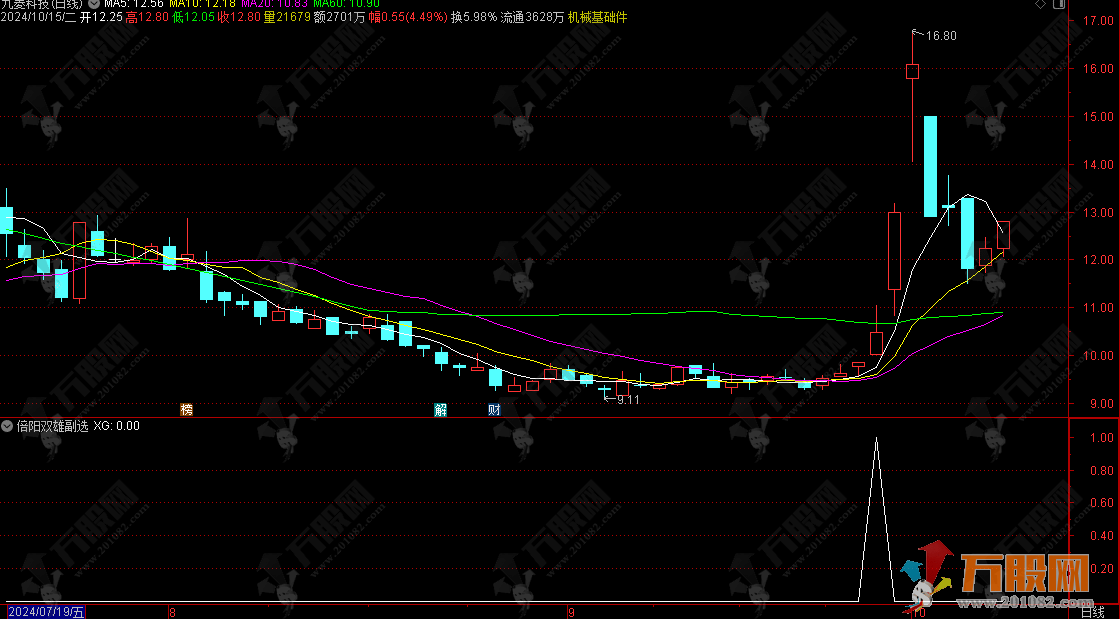
Task: Click the 换5.98% turnover rate
Action: click(474, 17)
